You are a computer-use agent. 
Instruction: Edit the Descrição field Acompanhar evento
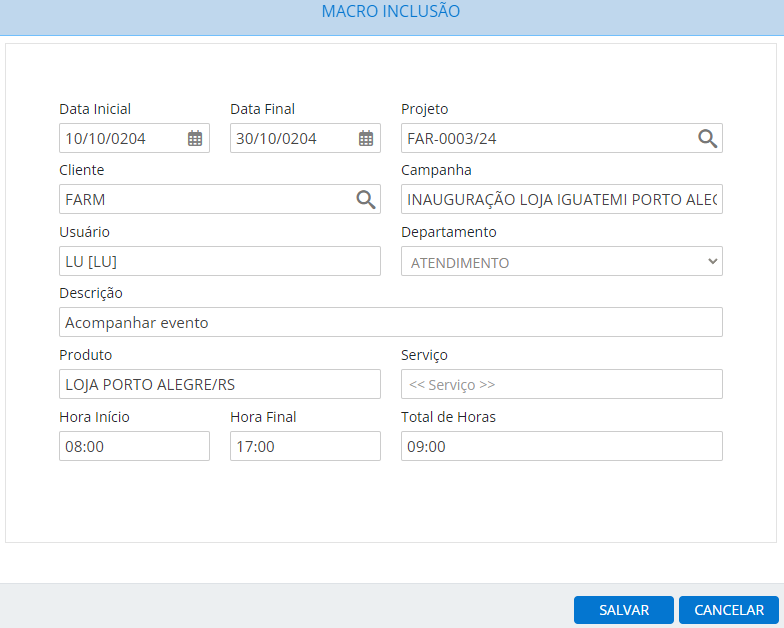pyautogui.click(x=390, y=322)
